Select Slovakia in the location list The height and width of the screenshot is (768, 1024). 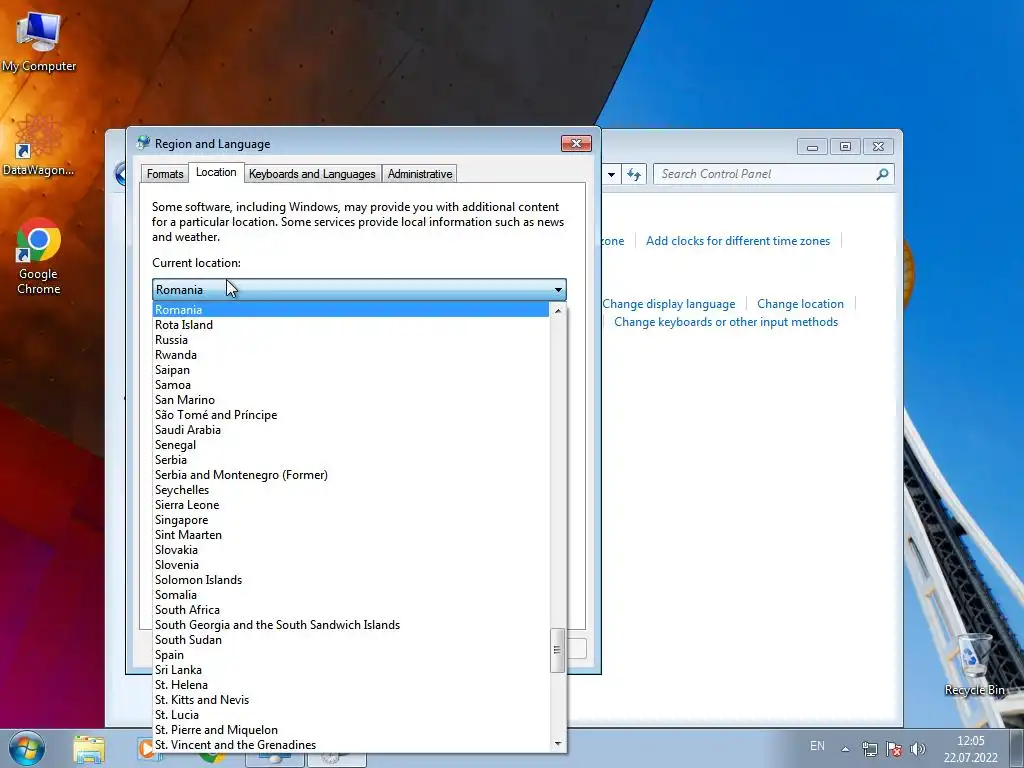click(351, 550)
